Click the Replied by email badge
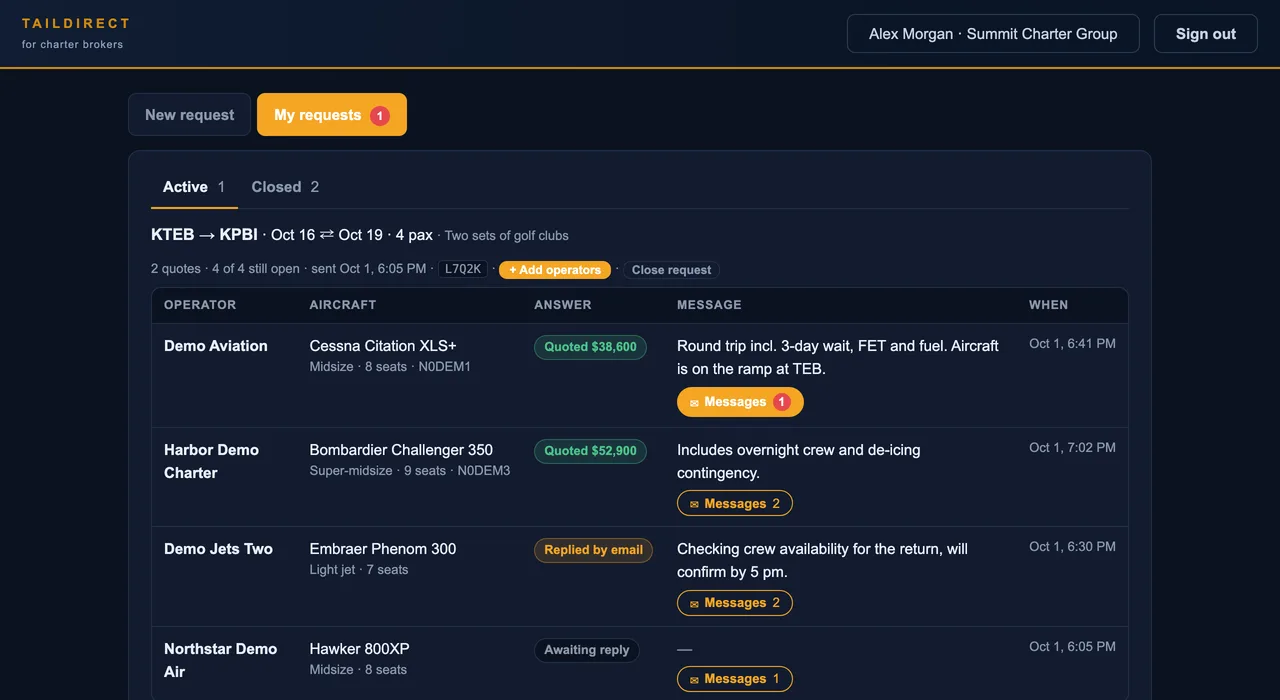 pos(593,550)
